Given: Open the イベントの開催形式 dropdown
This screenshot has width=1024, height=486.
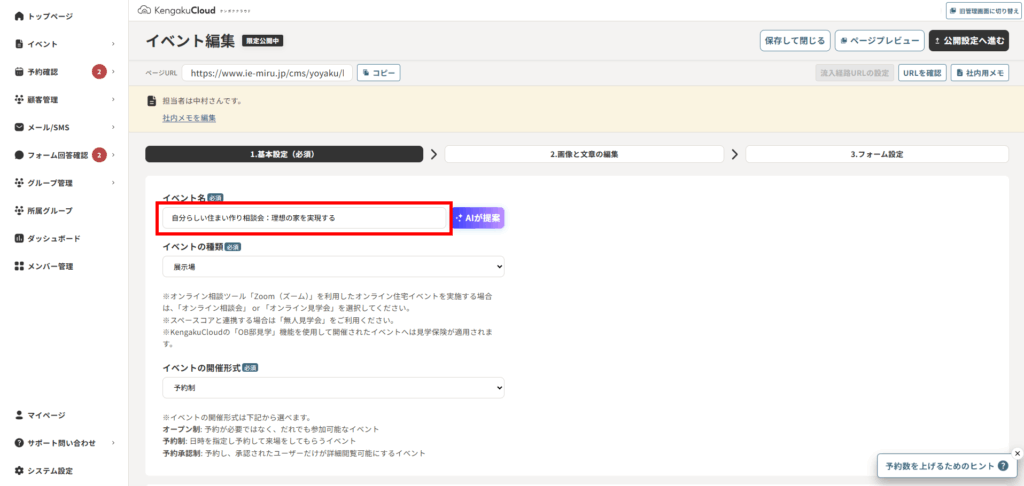Looking at the screenshot, I should 333,387.
